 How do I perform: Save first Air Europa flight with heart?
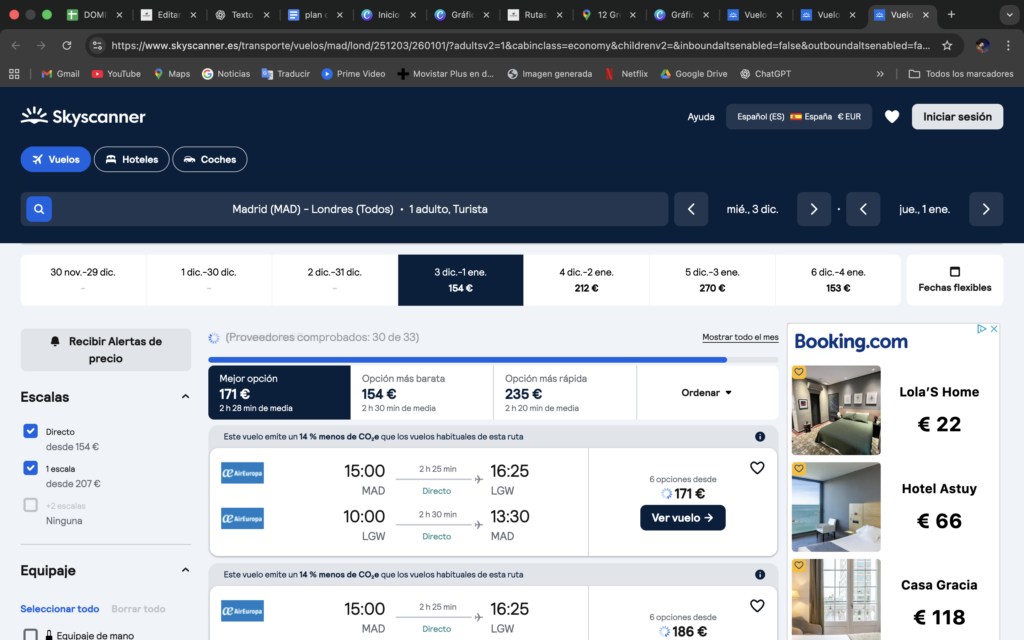click(x=757, y=468)
